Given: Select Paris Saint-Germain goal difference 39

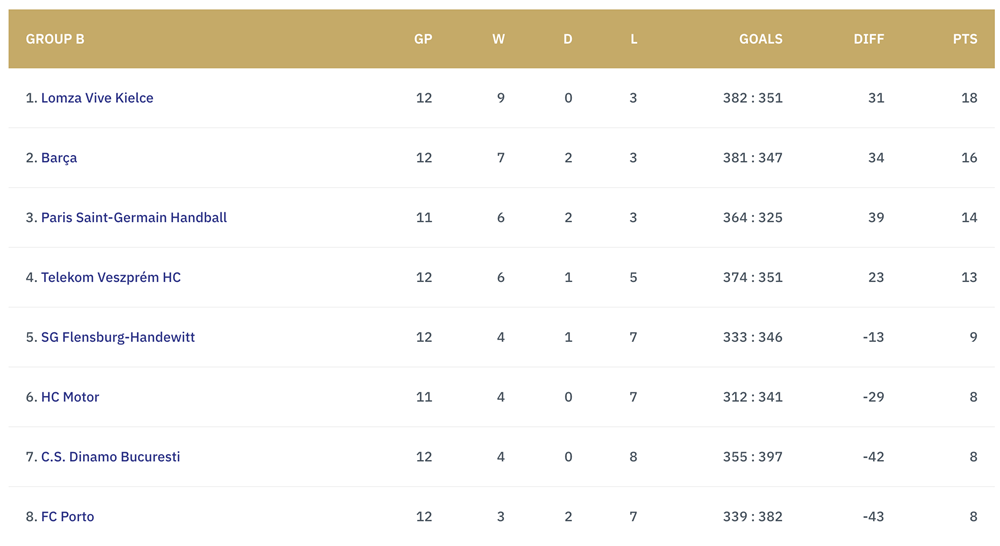Looking at the screenshot, I should [x=876, y=218].
